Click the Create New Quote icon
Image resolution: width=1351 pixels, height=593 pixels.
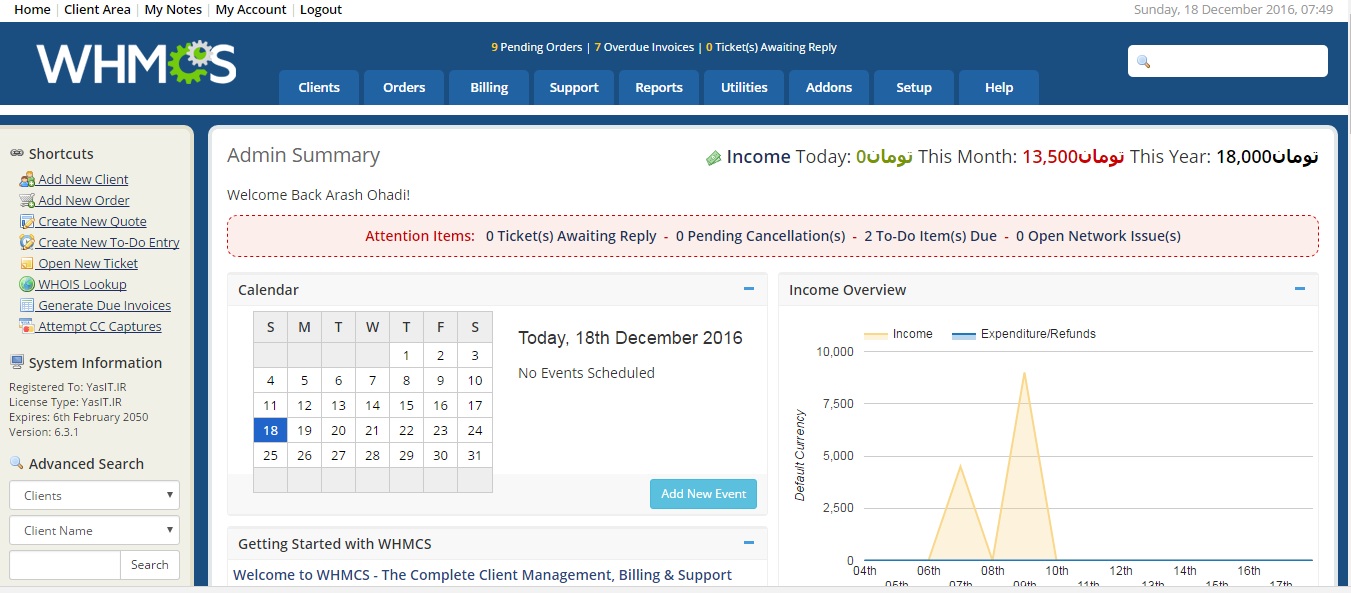pos(27,222)
